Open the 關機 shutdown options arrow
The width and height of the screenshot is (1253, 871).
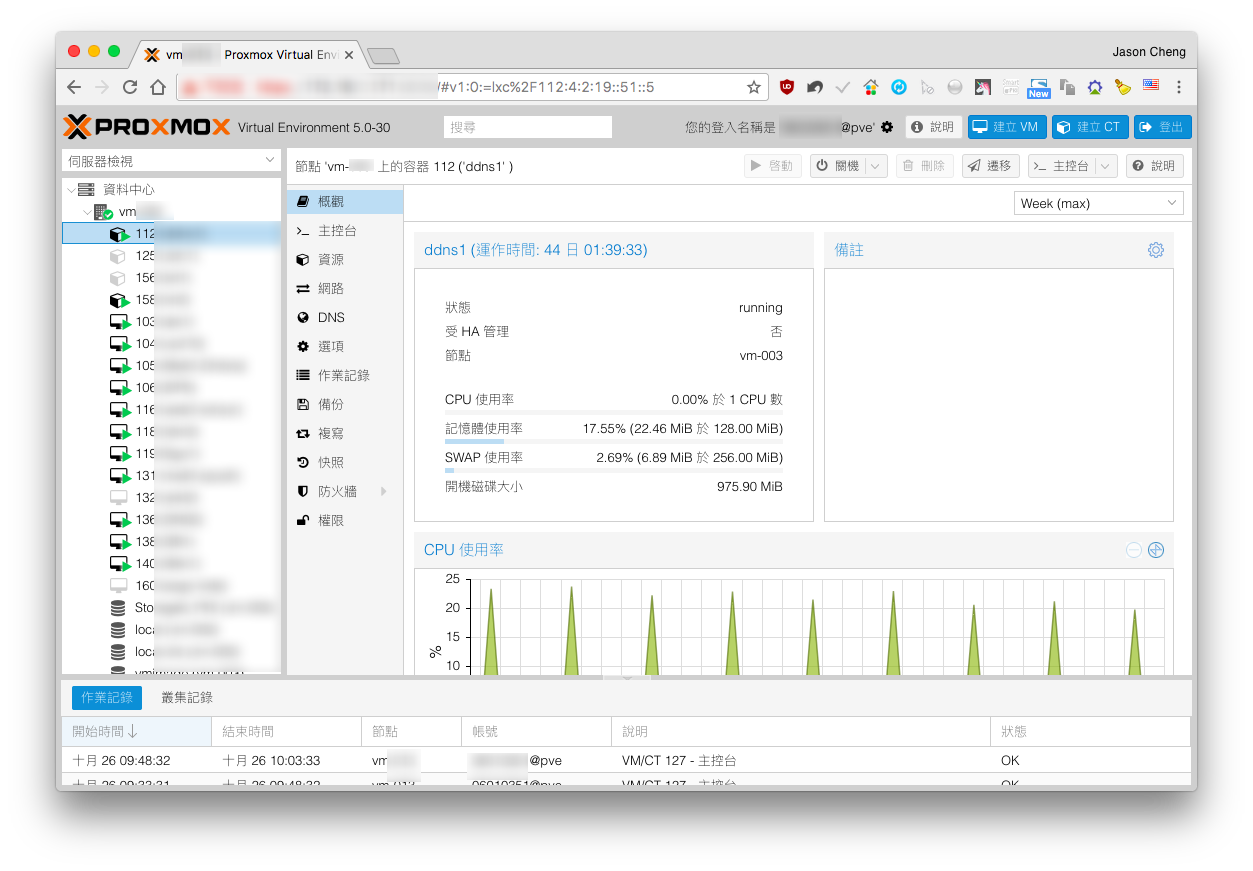(x=876, y=166)
